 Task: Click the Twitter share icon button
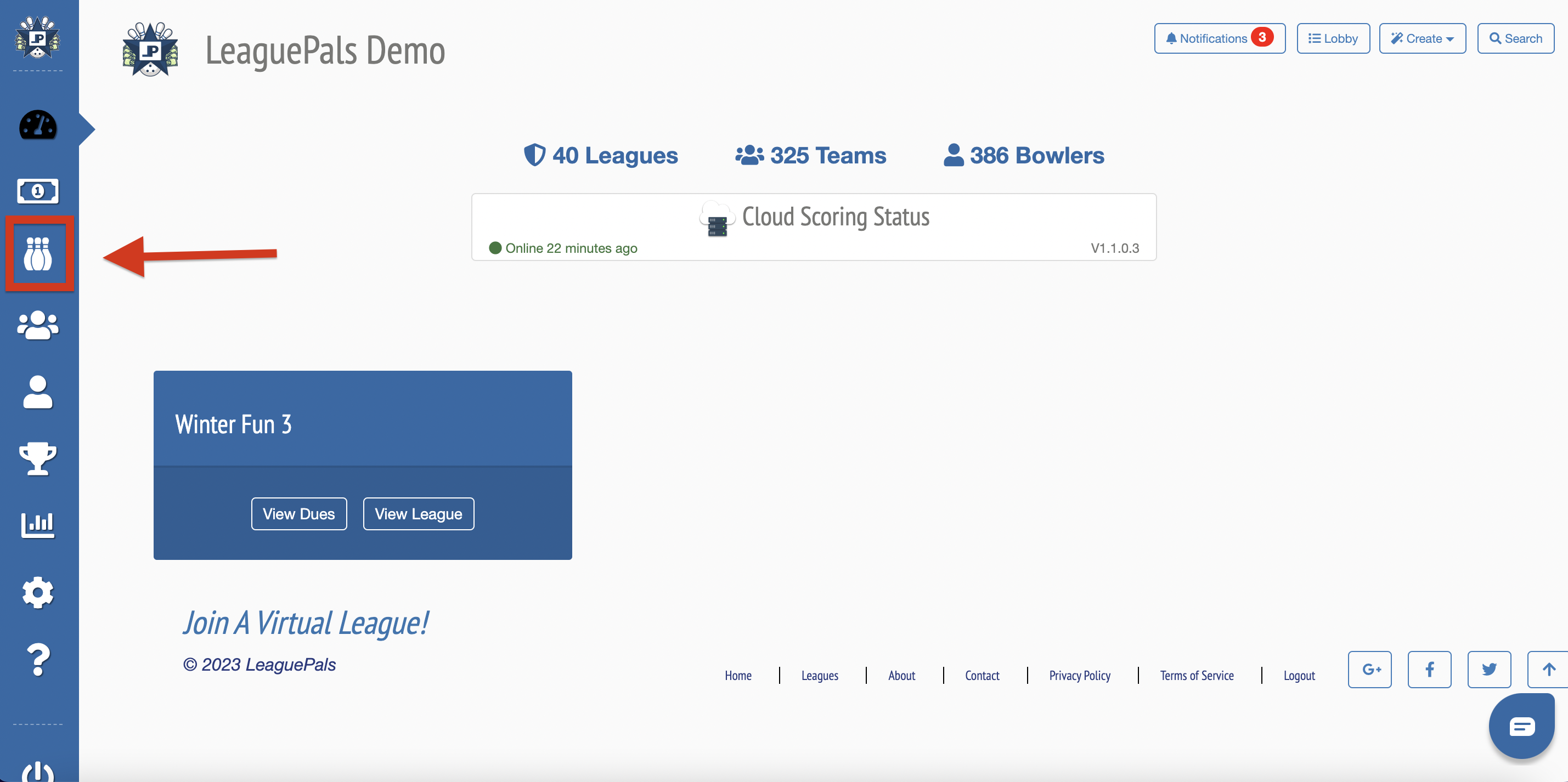(1488, 670)
